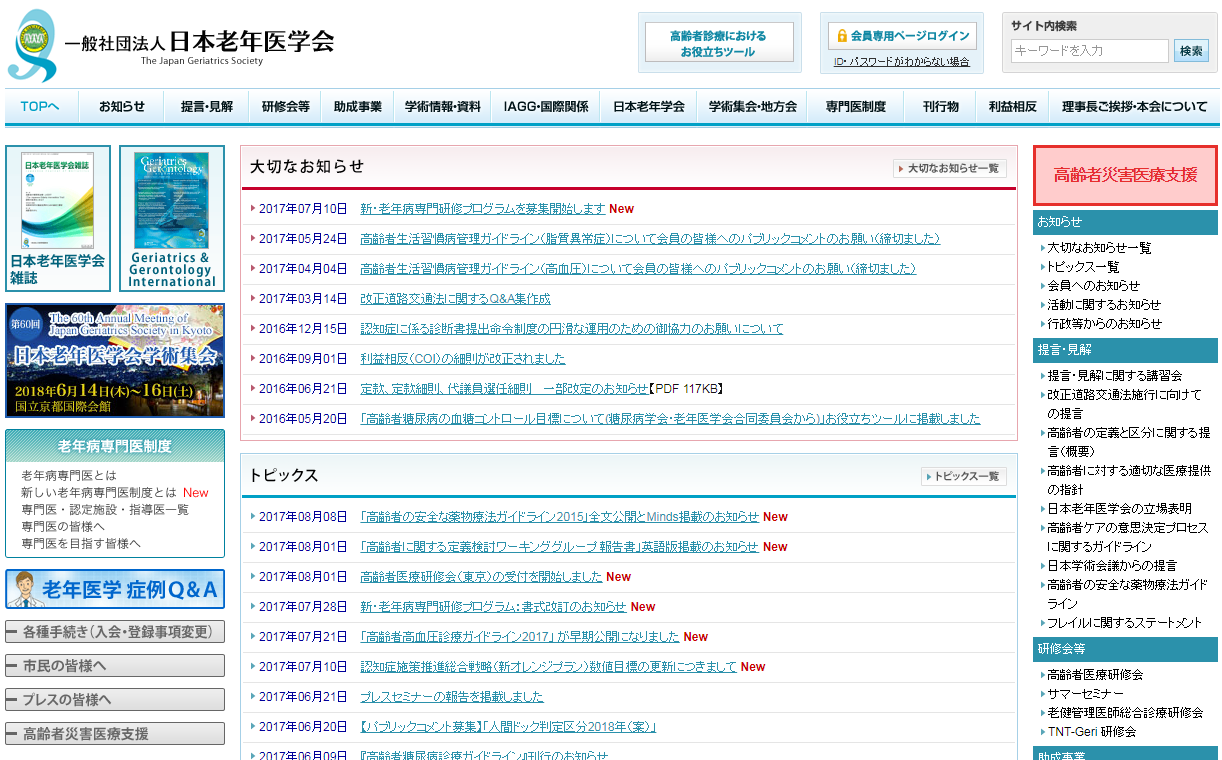Open the 会員専用ページログイン lock button
This screenshot has height=760, width=1222.
(x=902, y=36)
